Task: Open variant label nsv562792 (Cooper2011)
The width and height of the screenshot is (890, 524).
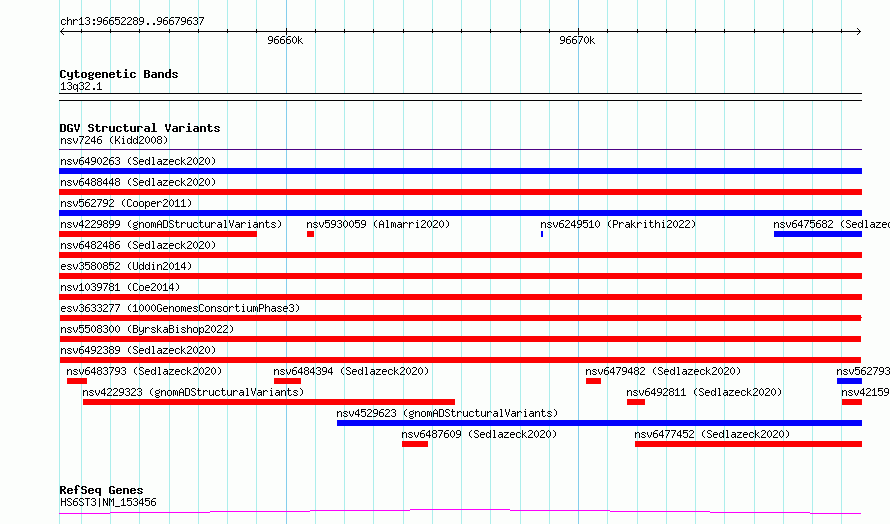Action: 126,203
